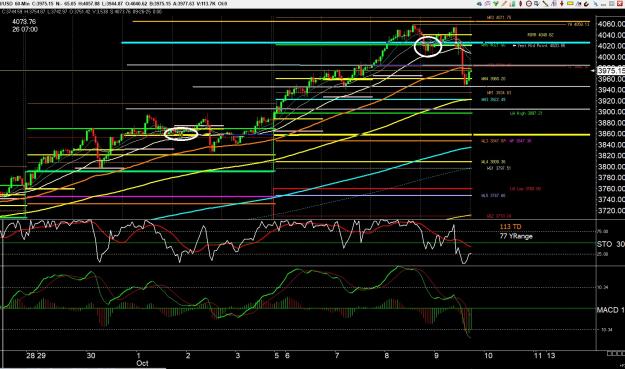Click date label 10 on time axis
This screenshot has height=369, width=625.
(488, 355)
